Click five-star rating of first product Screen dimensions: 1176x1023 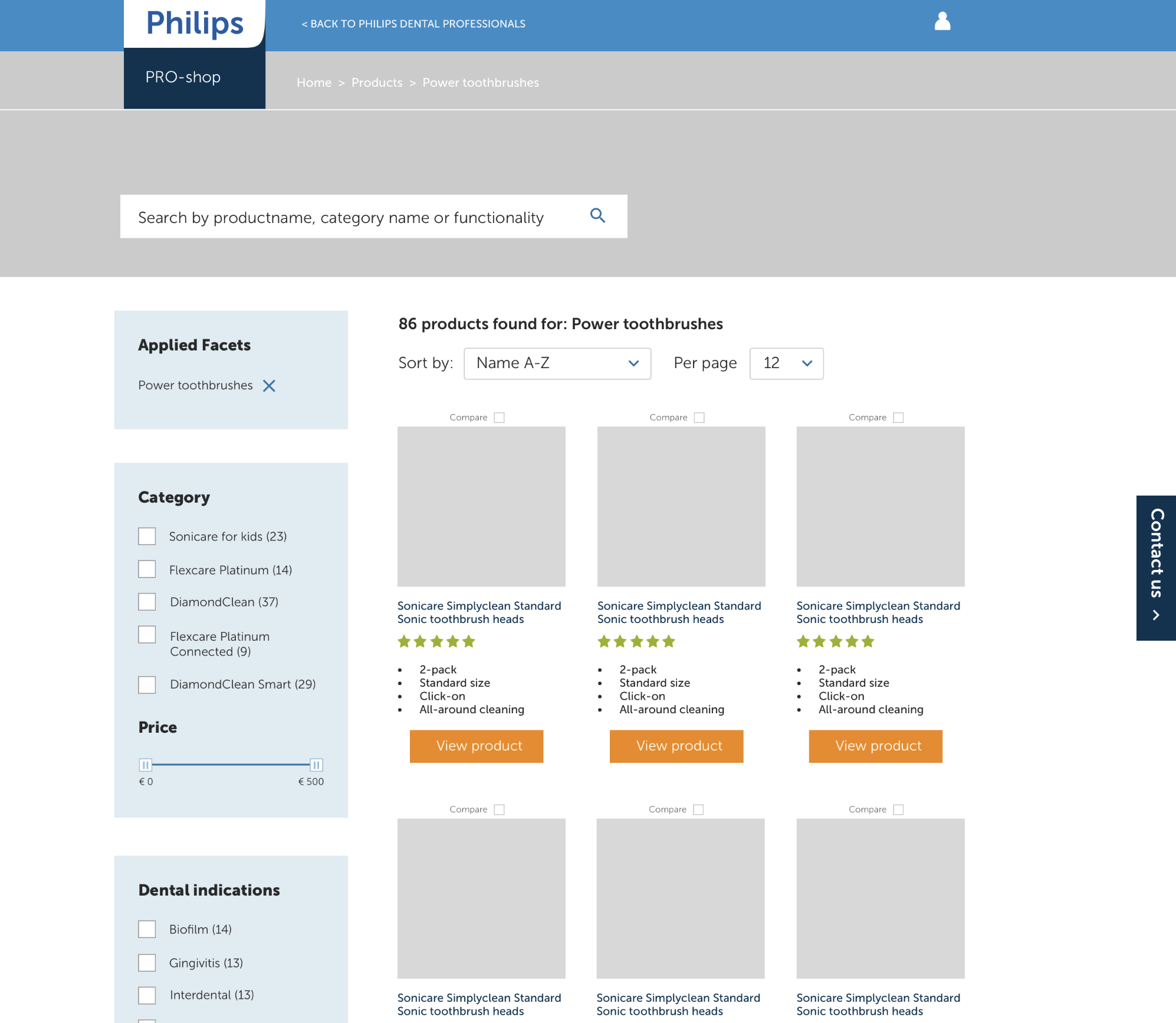click(436, 642)
